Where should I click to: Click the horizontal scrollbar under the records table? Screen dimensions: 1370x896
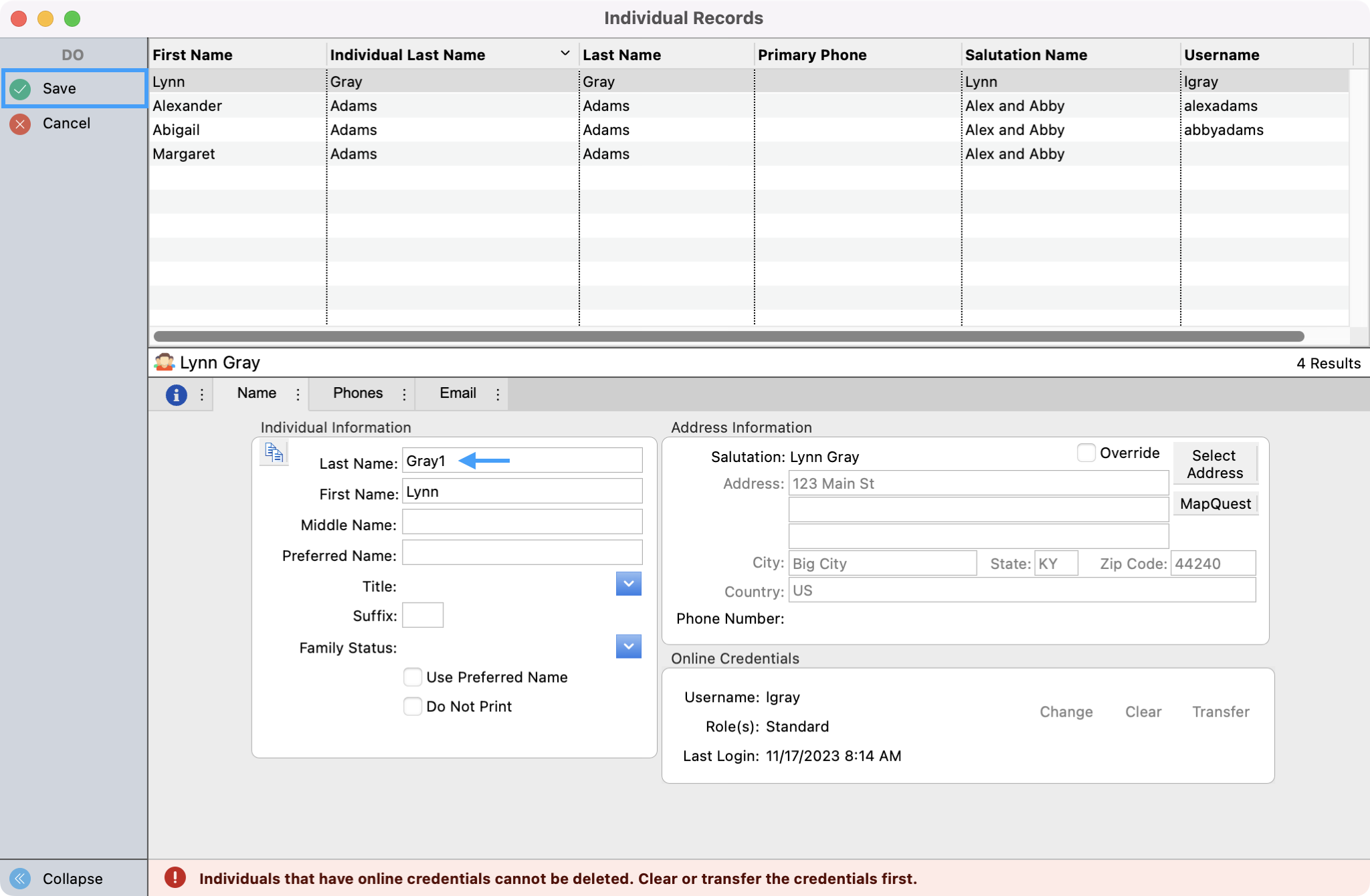click(728, 336)
